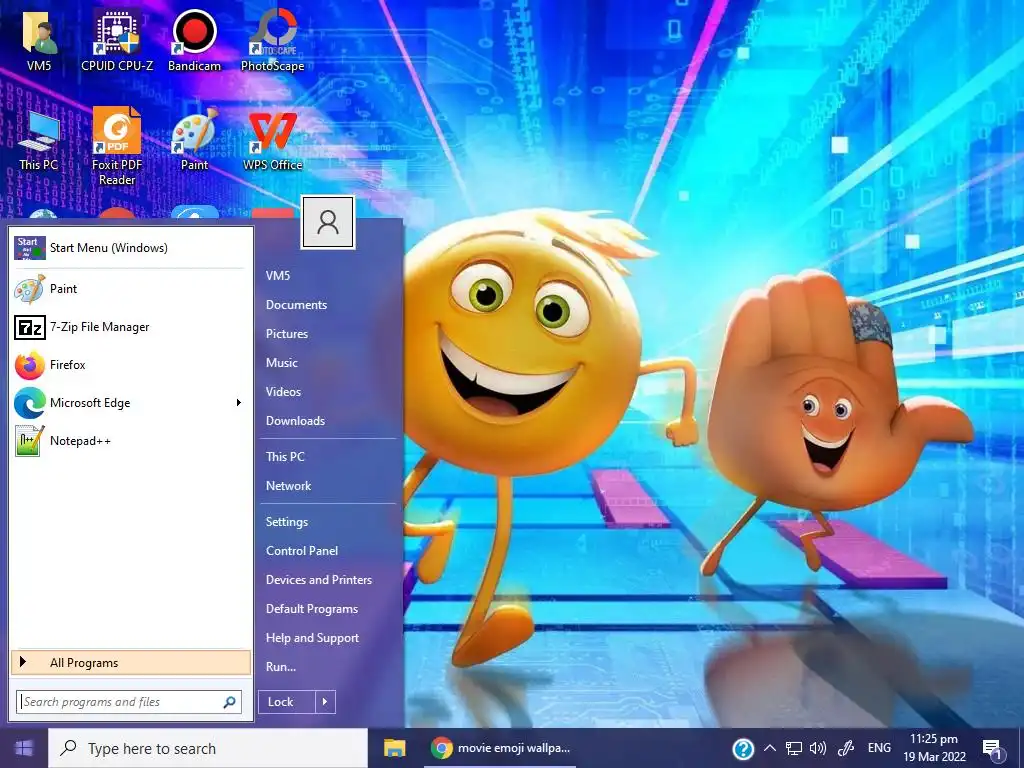Open Documents from the Start menu
This screenshot has width=1024, height=768.
click(x=296, y=305)
